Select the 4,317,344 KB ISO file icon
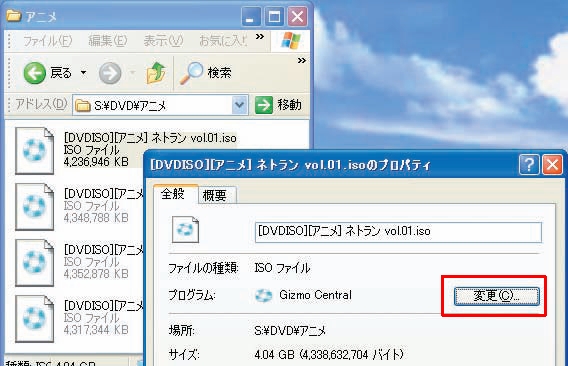The height and width of the screenshot is (366, 568). (34, 319)
